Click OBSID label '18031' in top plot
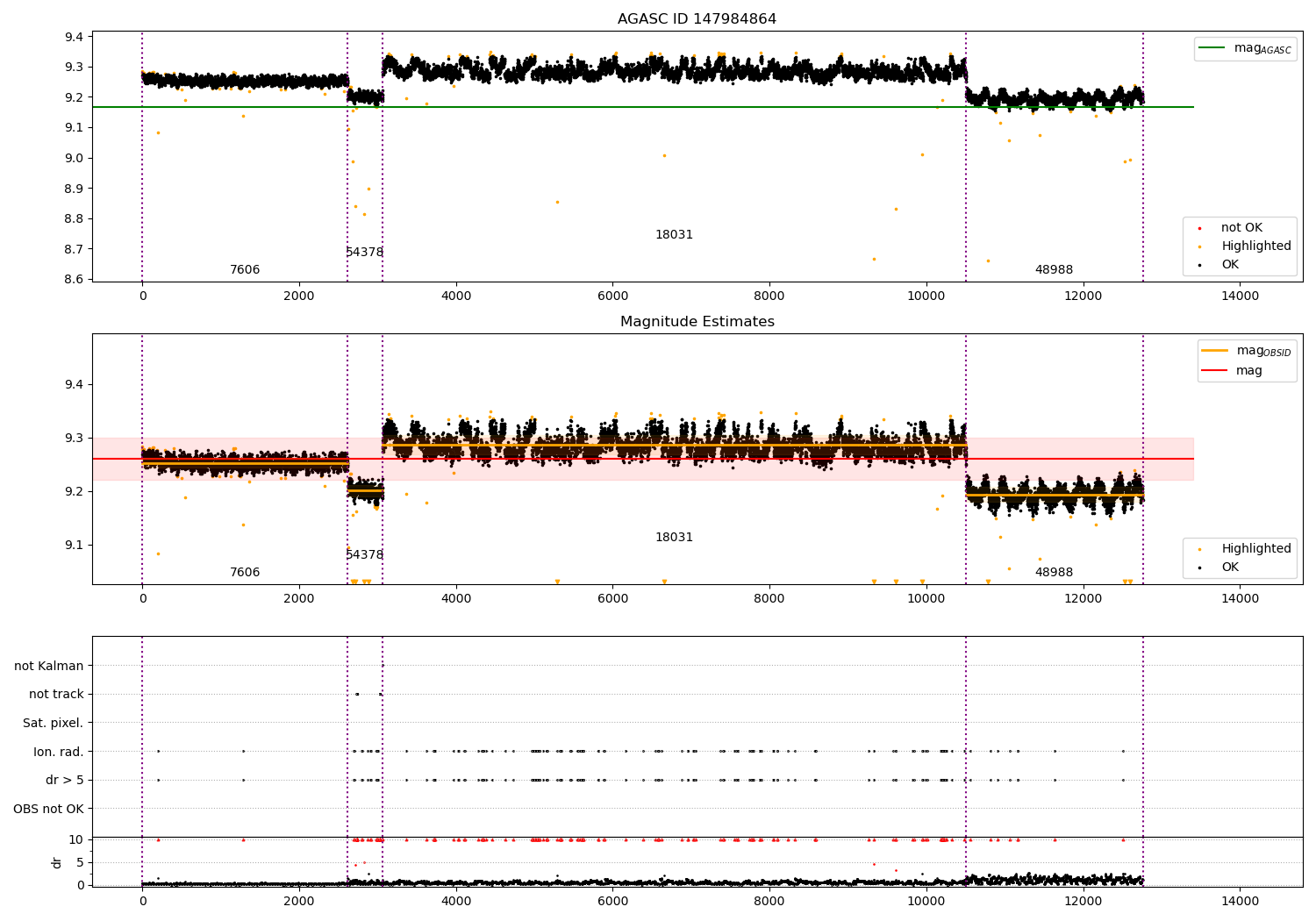 674,235
